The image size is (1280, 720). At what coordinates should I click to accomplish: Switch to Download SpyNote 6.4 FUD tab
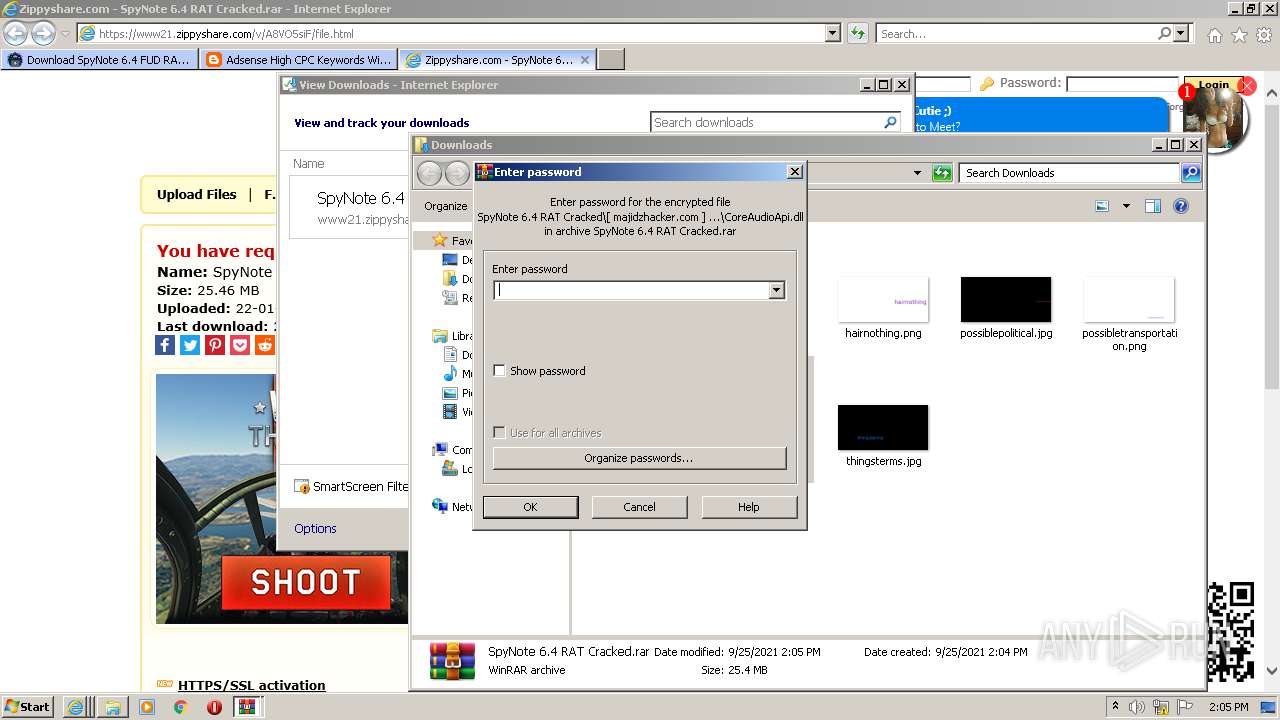99,60
